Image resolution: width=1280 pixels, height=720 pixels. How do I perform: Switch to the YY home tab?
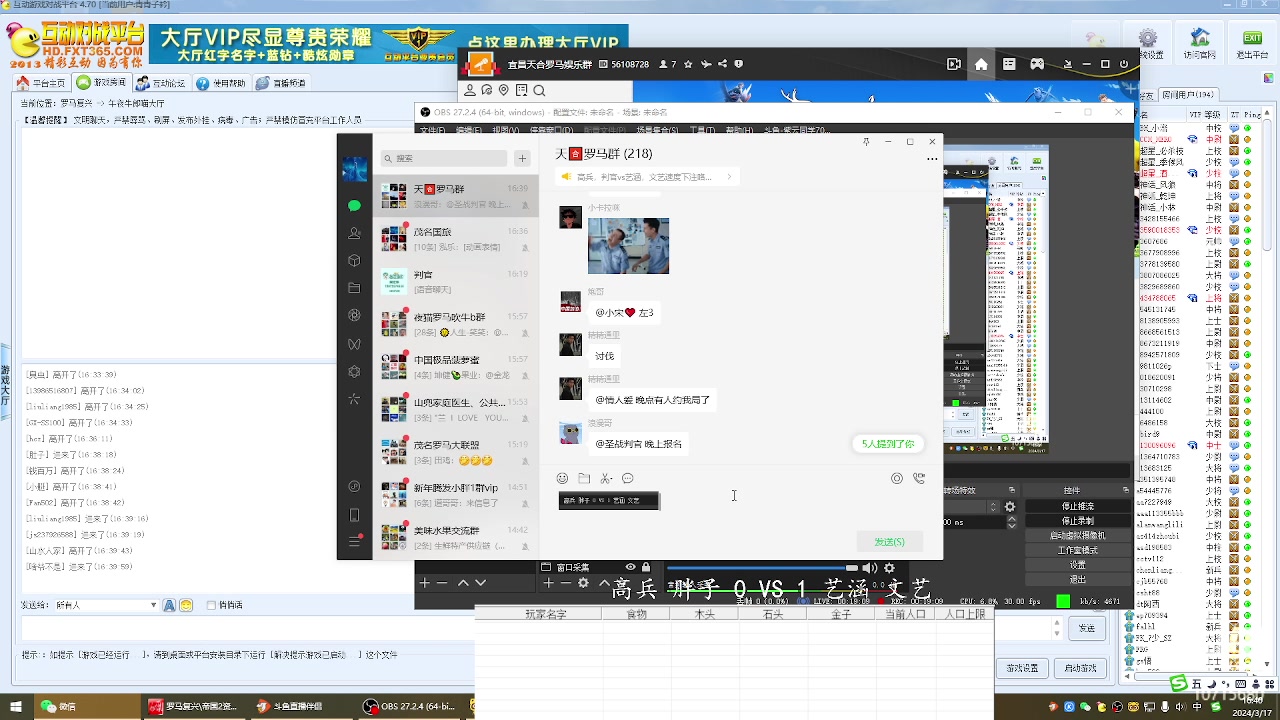pos(981,64)
